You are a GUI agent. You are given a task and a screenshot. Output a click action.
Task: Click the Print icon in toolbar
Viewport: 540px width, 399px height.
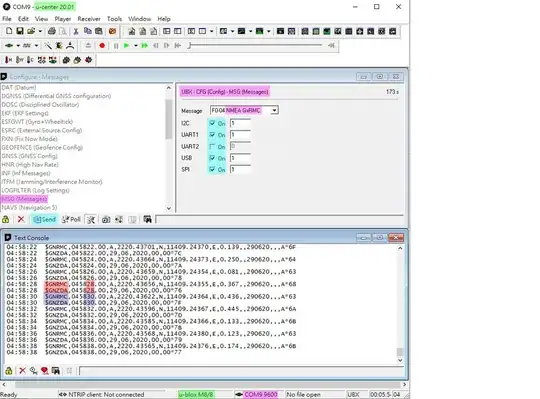(52, 31)
